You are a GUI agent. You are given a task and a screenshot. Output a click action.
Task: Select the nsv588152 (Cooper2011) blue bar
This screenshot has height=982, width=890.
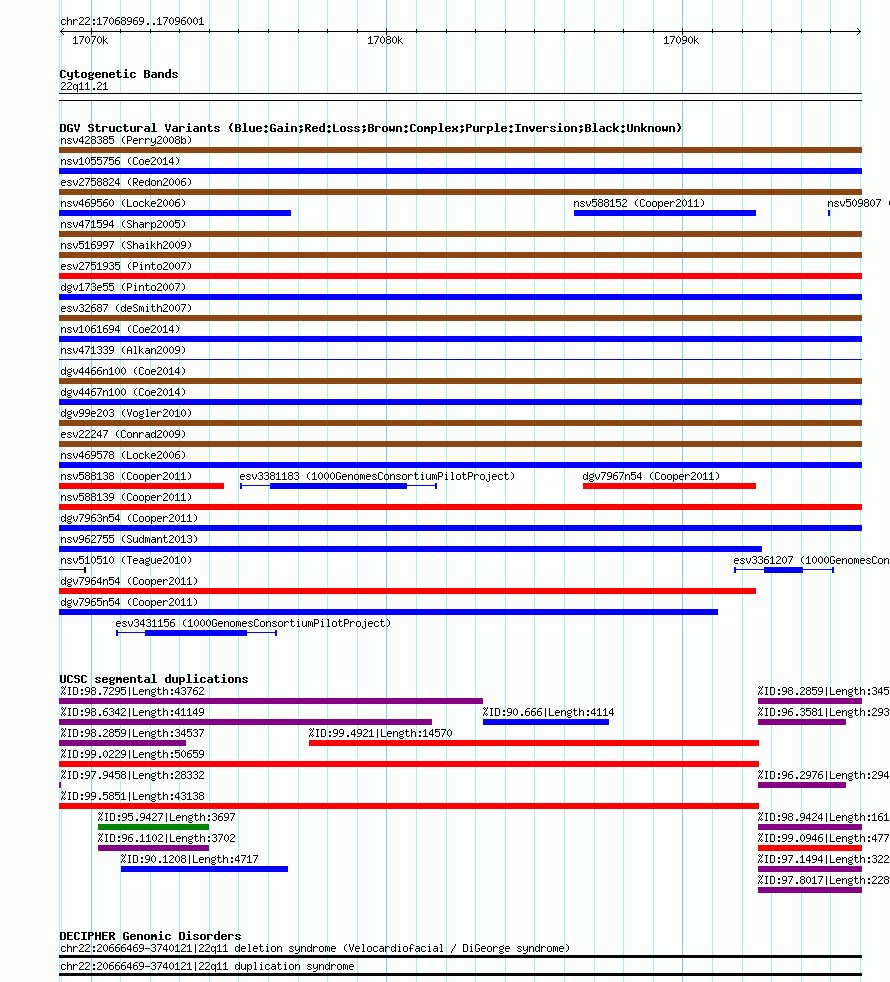coord(665,213)
